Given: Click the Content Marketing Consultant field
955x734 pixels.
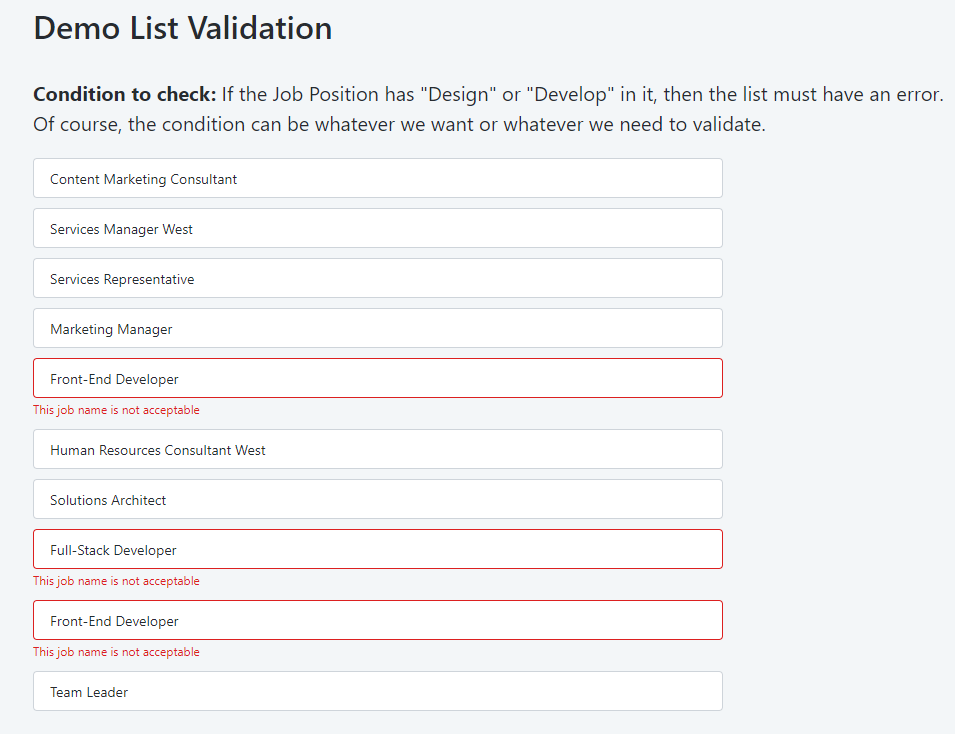Looking at the screenshot, I should [378, 178].
